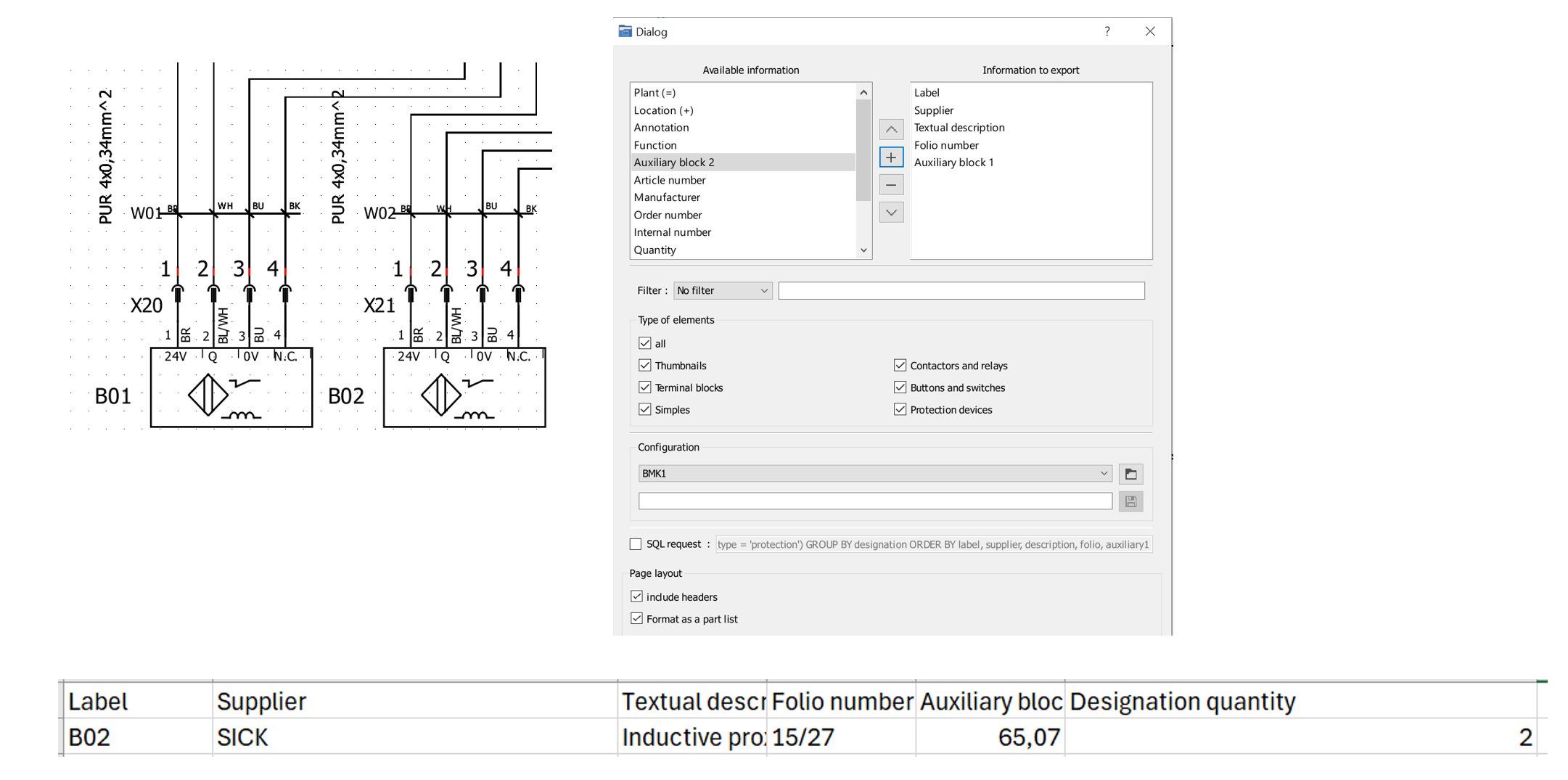Viewport: 1568px width, 780px height.
Task: Toggle the Format as a part list option
Action: 637,619
